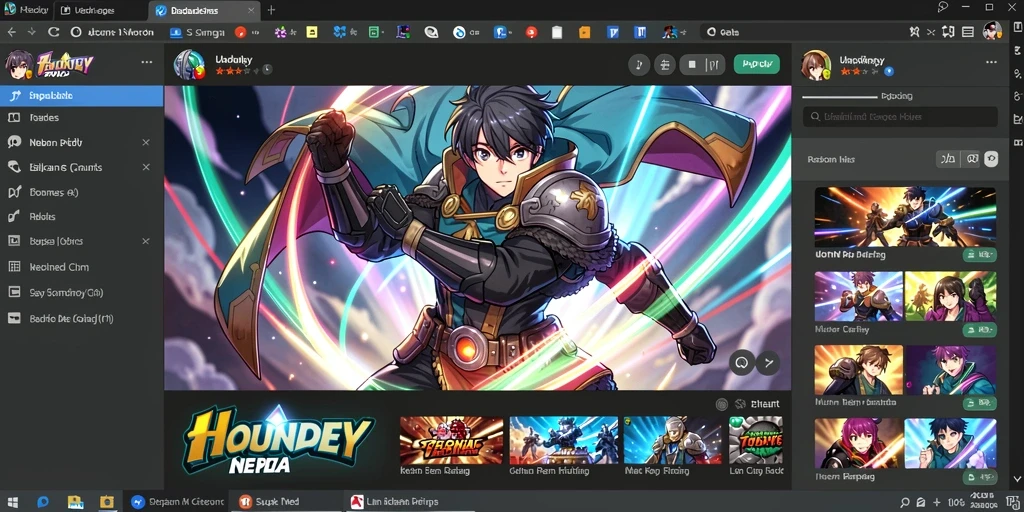Image resolution: width=1024 pixels, height=512 pixels.
Task: Click the table grid icon in the left sidebar
Action: click(14, 266)
